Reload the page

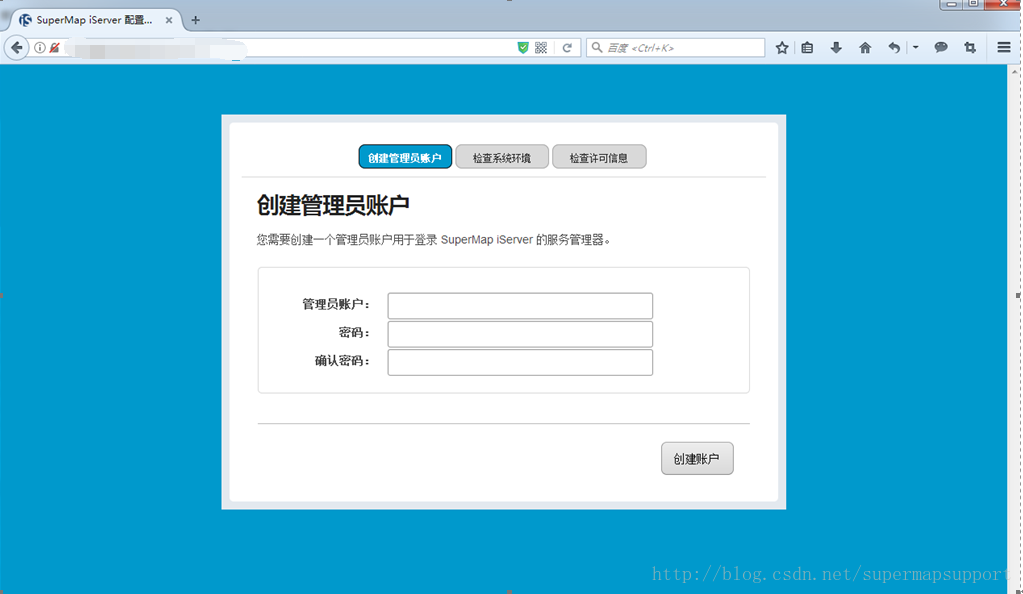pos(567,48)
